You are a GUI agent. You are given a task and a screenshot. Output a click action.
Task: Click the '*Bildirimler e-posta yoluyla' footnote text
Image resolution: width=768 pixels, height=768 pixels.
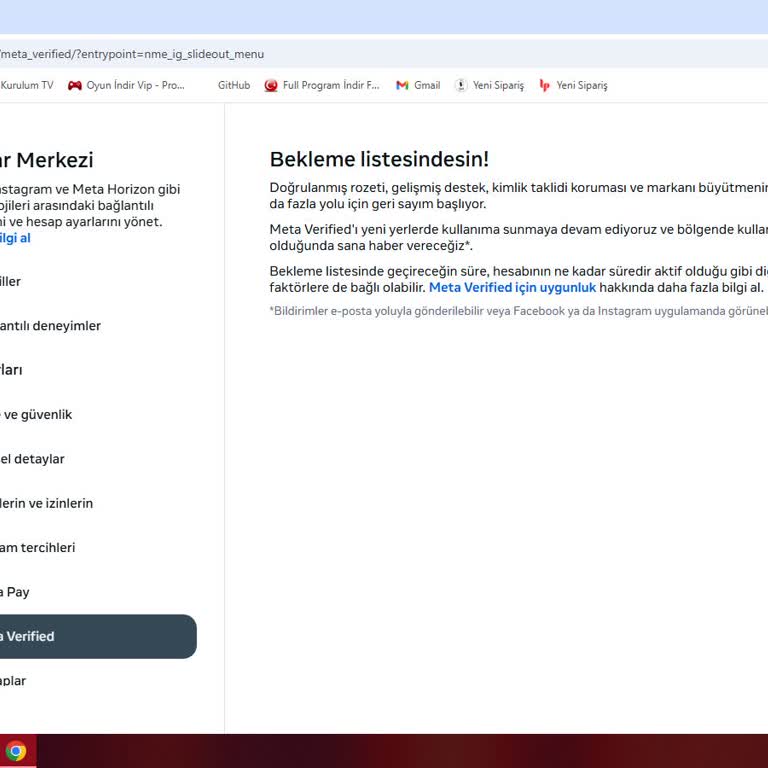[519, 311]
